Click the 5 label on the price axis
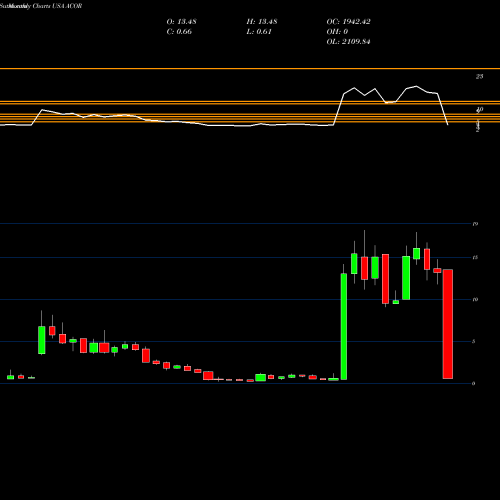 [x=474, y=341]
